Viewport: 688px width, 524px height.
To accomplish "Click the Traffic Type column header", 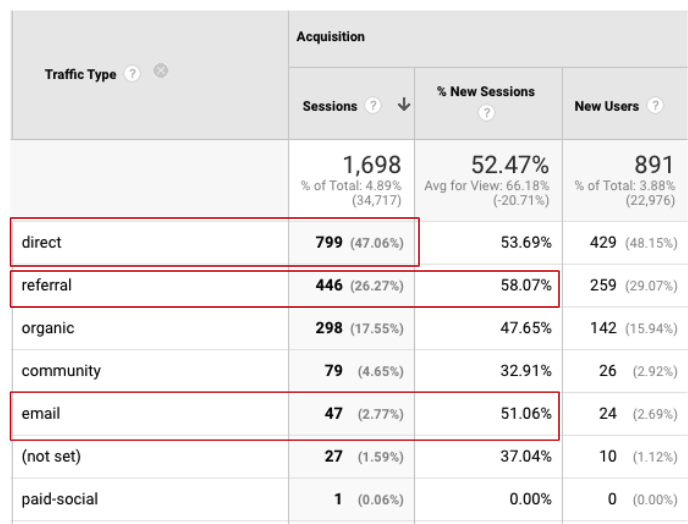I will pyautogui.click(x=80, y=75).
